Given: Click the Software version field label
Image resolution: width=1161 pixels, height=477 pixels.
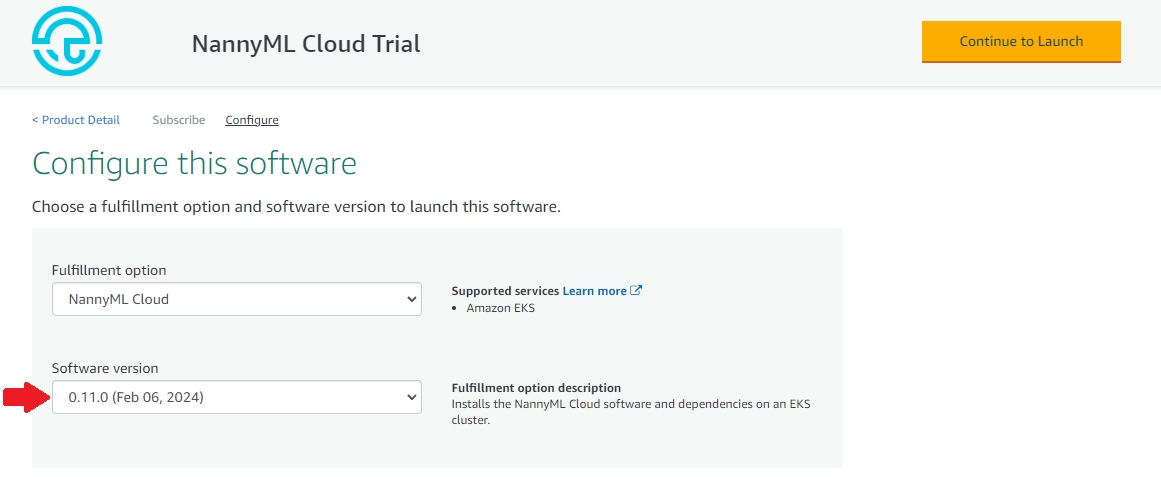Looking at the screenshot, I should (x=105, y=368).
